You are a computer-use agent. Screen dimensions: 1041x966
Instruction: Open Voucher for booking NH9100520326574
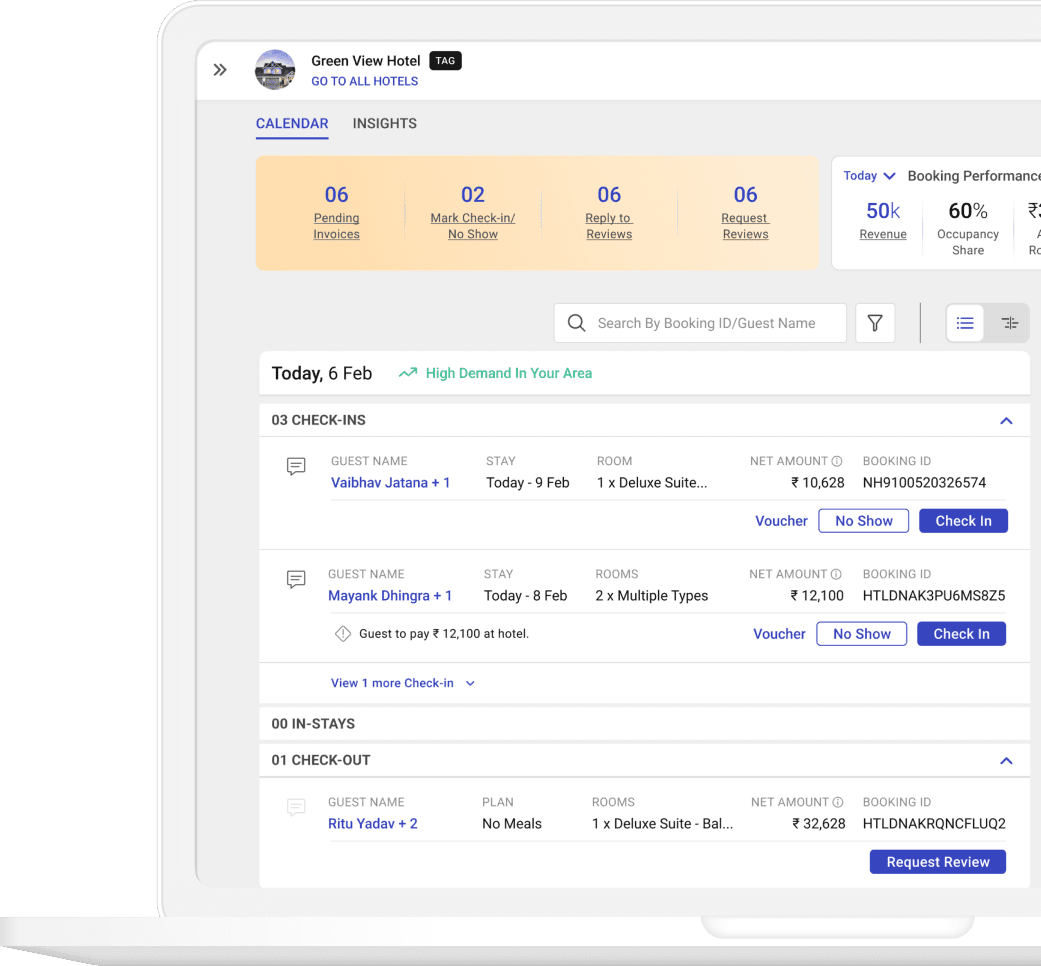click(x=781, y=521)
